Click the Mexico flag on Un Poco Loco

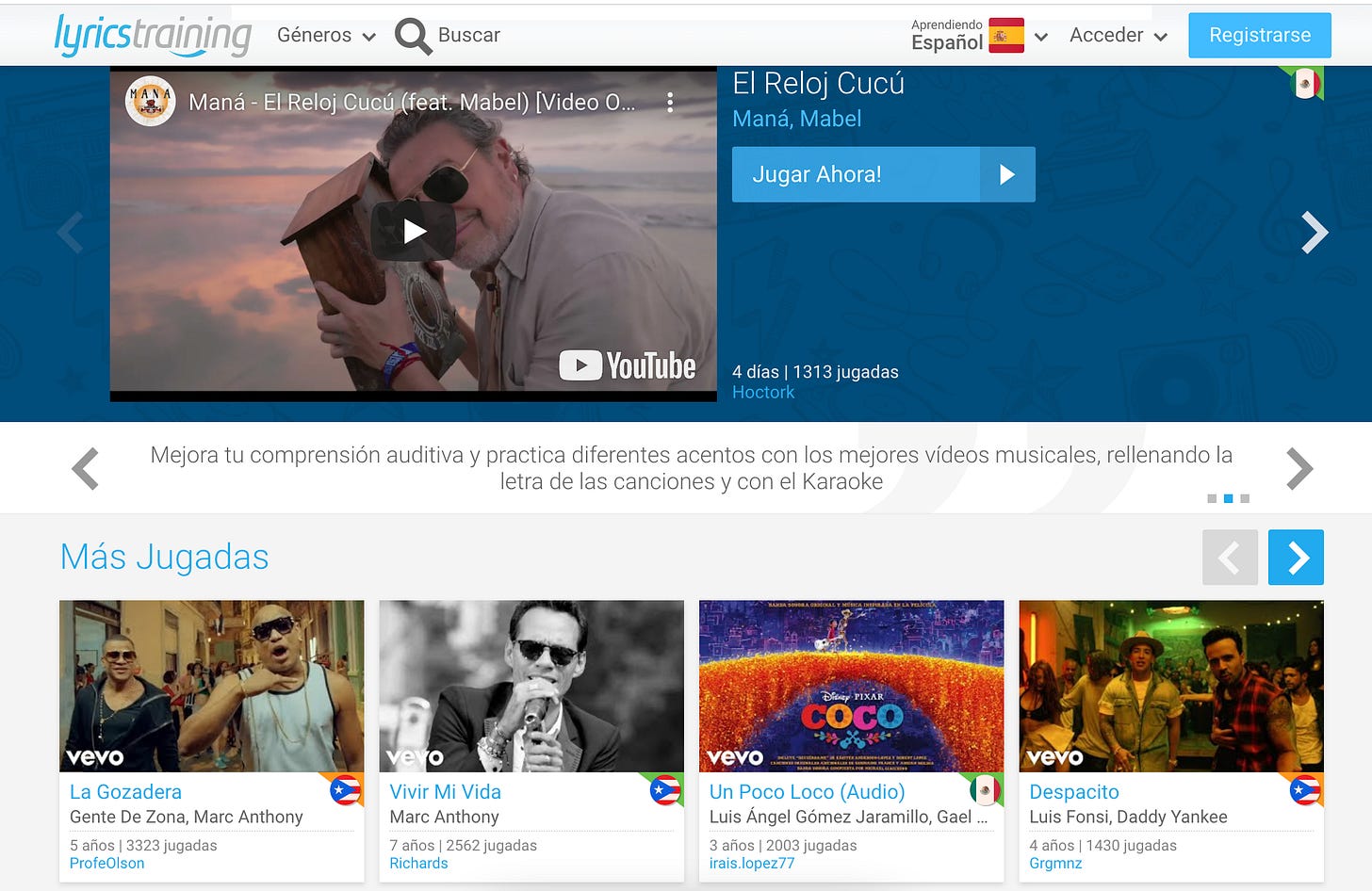(x=985, y=790)
